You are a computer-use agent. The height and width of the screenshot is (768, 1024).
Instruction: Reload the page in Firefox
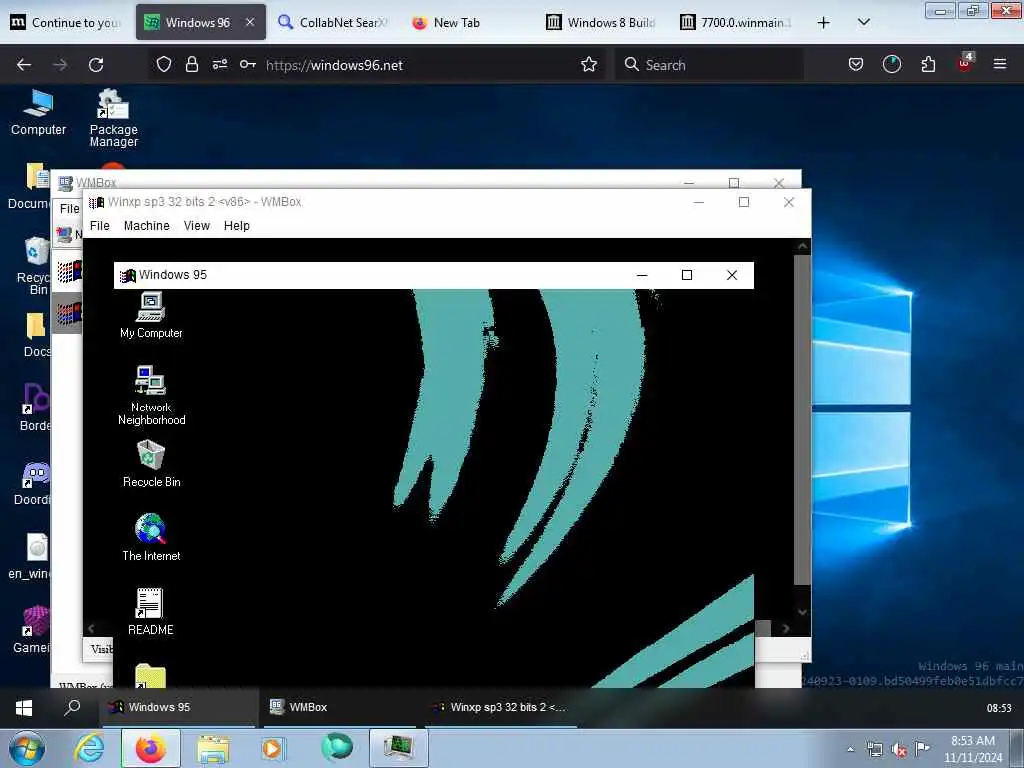pos(96,65)
